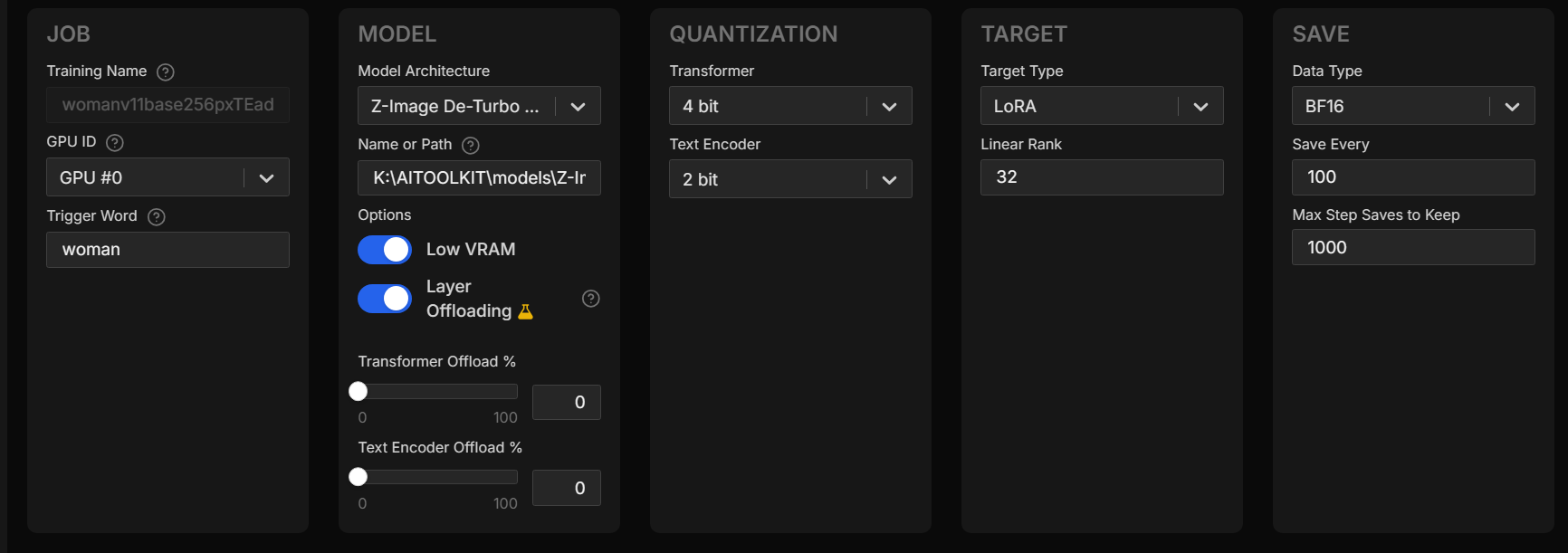Click the experimental flask icon beside Layer Offloading
This screenshot has width=1568, height=553.
[x=525, y=311]
